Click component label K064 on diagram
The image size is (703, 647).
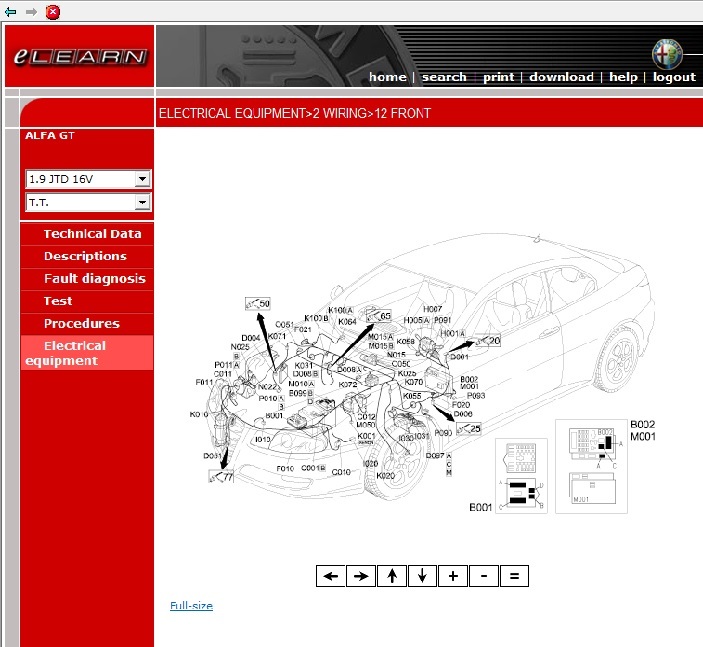coord(347,321)
